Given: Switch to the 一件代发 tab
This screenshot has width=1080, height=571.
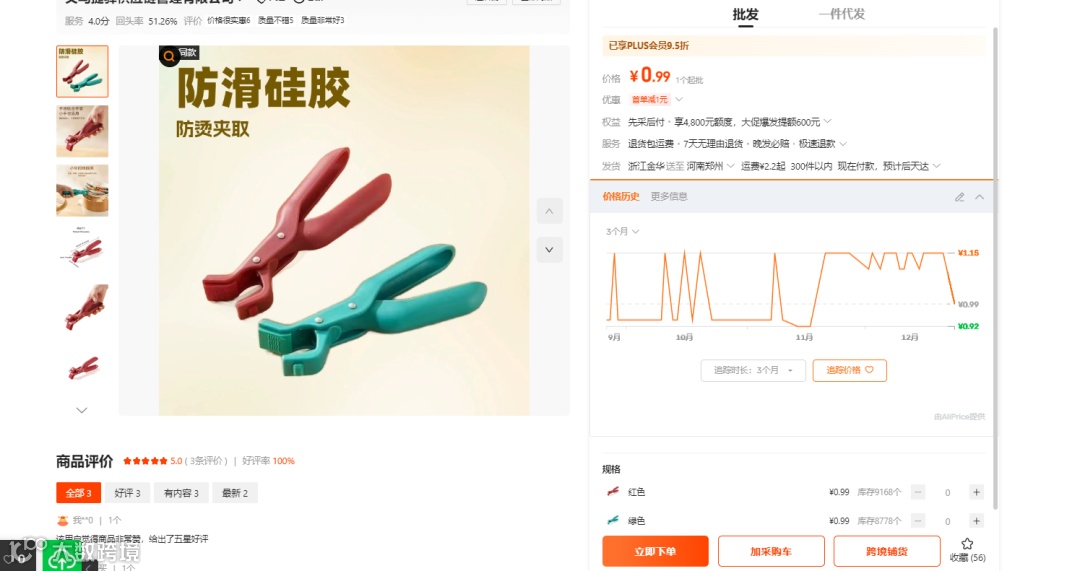Looking at the screenshot, I should [x=841, y=14].
